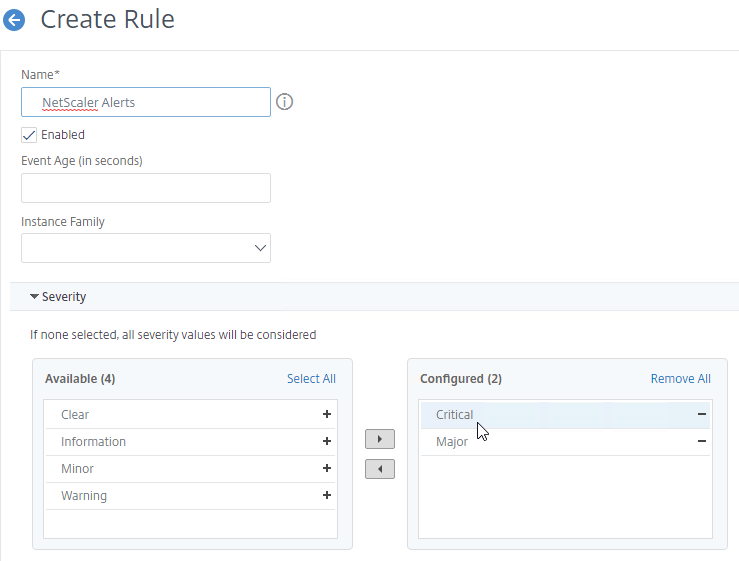This screenshot has width=739, height=561.
Task: Select Warning in the Available list
Action: (x=190, y=496)
